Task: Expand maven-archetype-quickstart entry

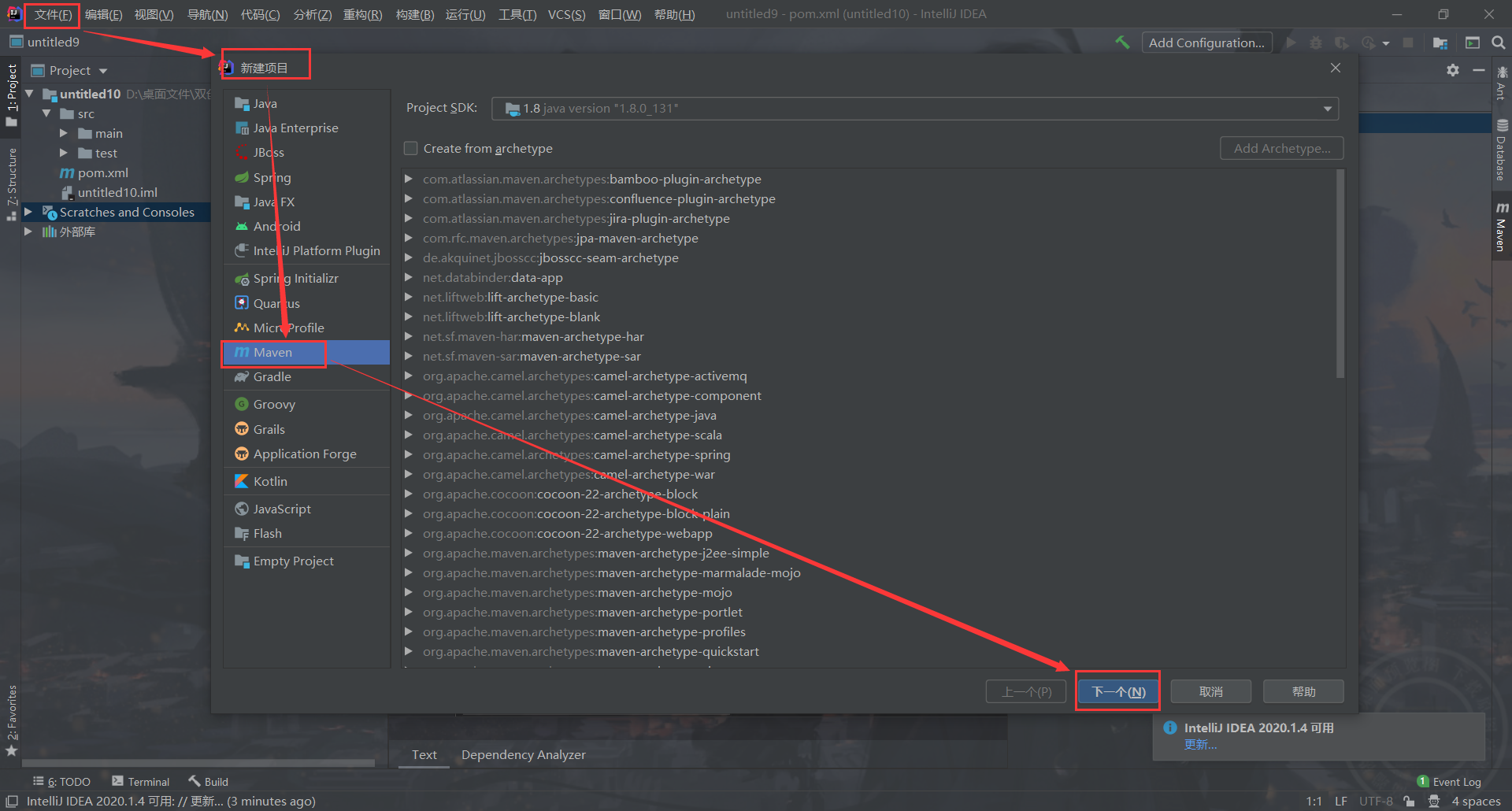Action: click(409, 651)
